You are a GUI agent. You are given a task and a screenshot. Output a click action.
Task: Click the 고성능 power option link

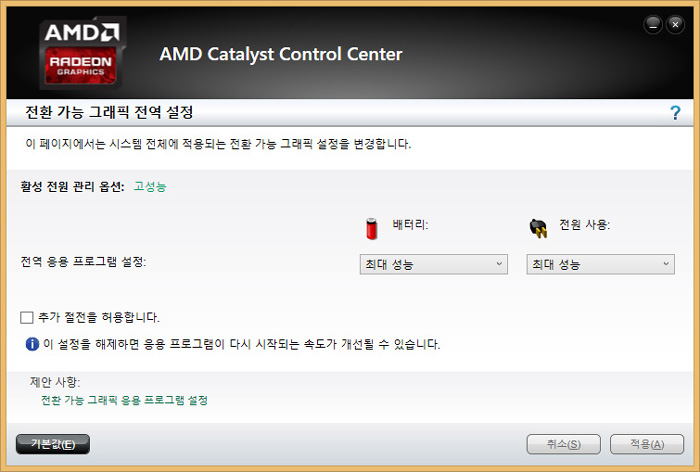(150, 186)
